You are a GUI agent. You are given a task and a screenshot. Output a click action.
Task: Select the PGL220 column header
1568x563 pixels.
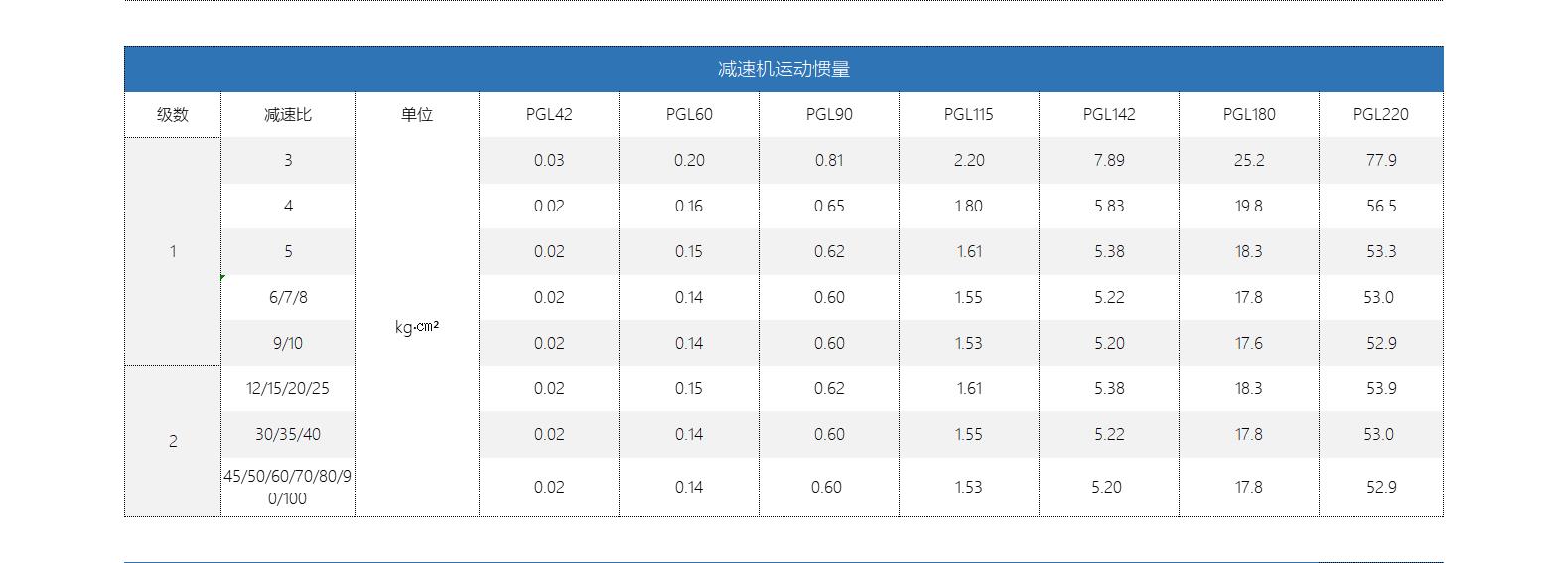[x=1381, y=114]
